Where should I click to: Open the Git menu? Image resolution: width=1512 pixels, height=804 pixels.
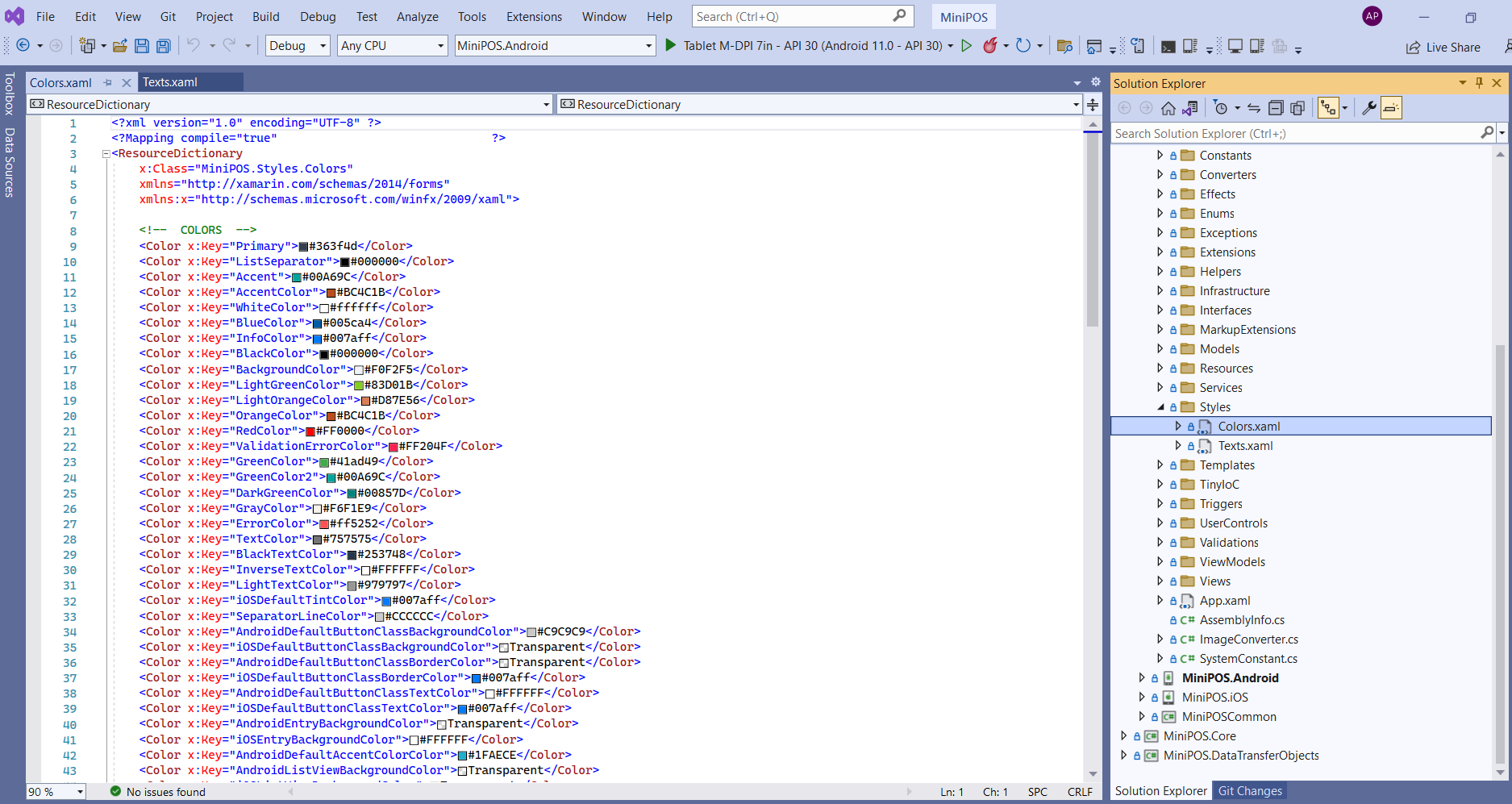(x=168, y=16)
